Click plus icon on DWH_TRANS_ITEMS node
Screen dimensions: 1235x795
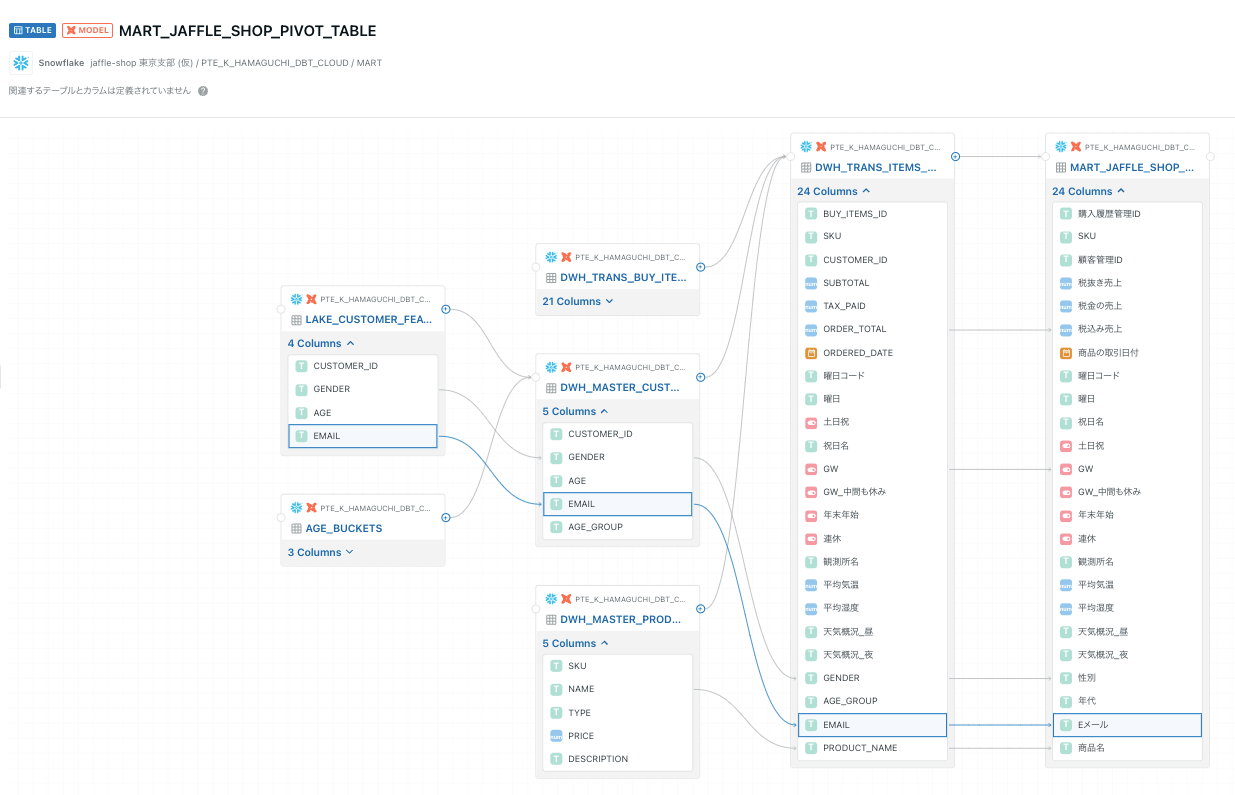tap(956, 156)
